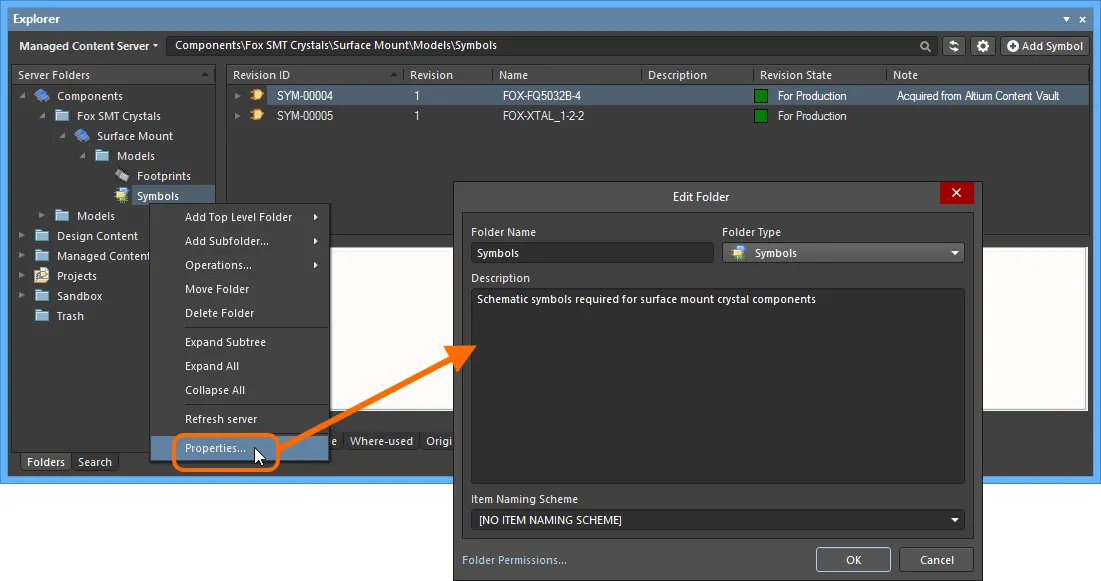Click the Add Symbol button
The image size is (1101, 581).
pyautogui.click(x=1045, y=46)
